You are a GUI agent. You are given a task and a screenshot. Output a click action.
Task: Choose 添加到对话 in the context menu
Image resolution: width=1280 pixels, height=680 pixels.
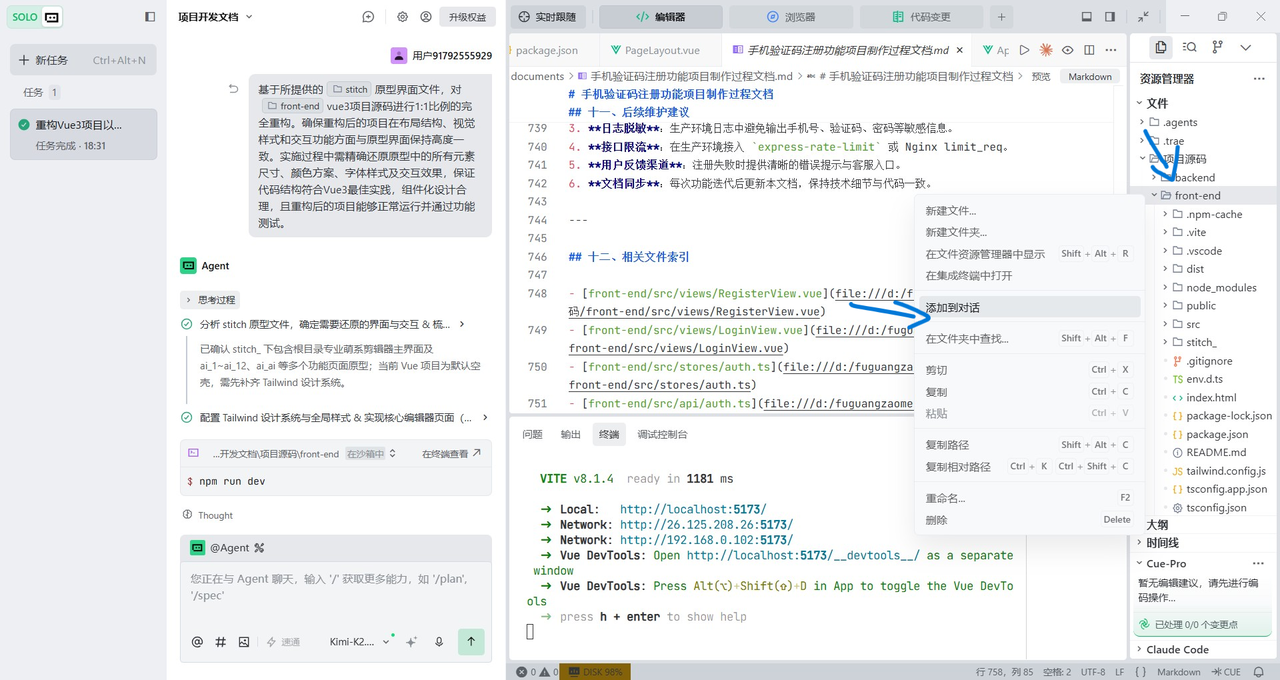tap(1028, 307)
